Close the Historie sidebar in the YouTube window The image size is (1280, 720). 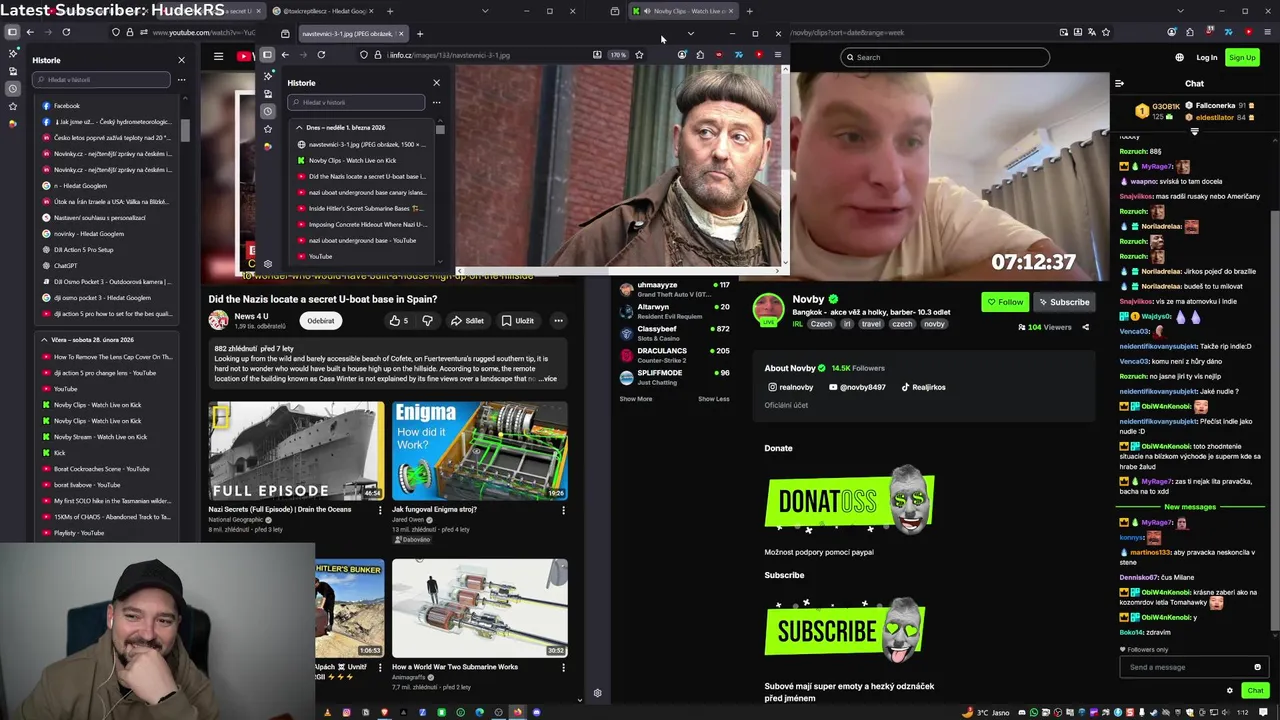181,60
